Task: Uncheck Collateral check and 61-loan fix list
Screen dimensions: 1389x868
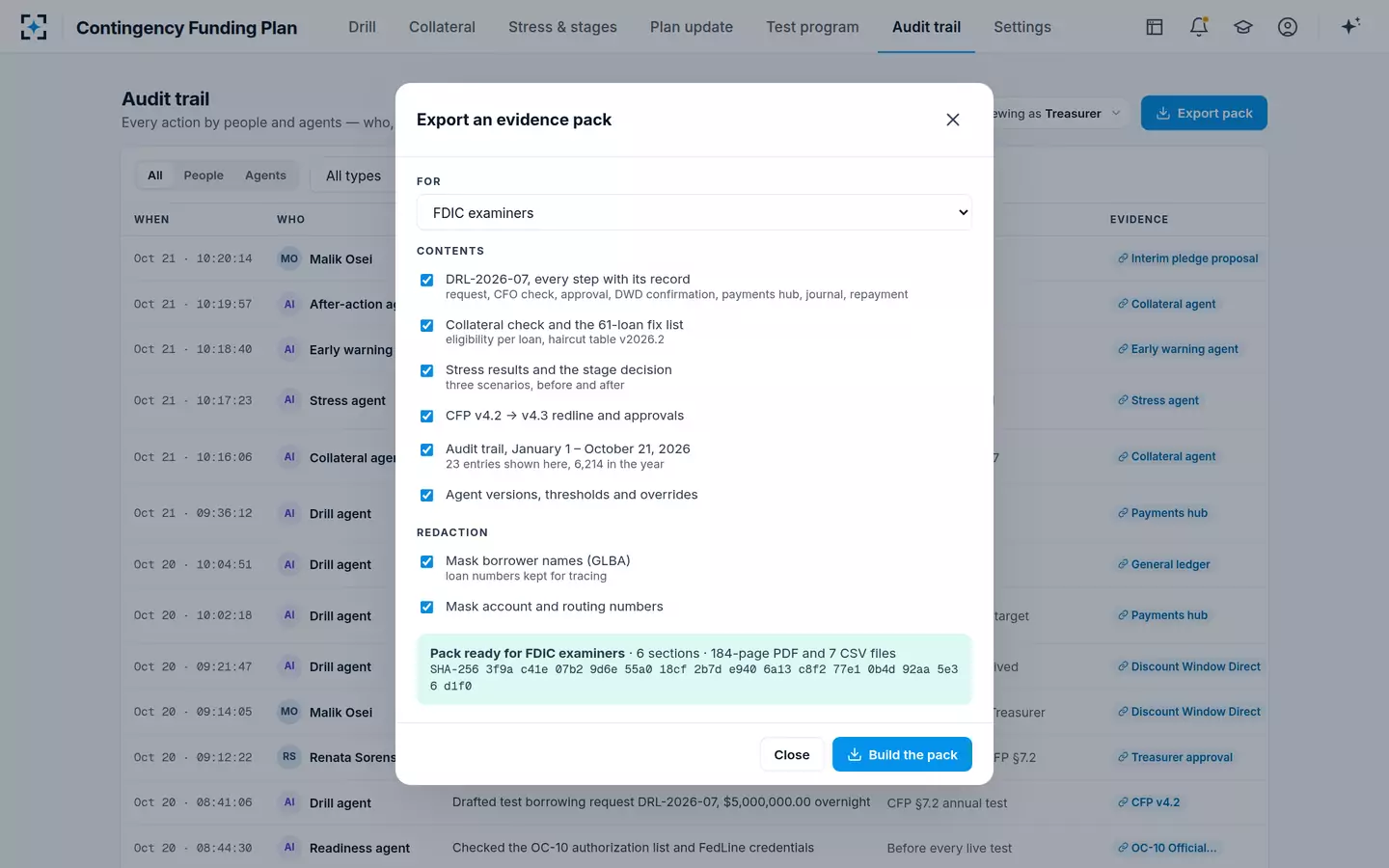Action: 426,325
